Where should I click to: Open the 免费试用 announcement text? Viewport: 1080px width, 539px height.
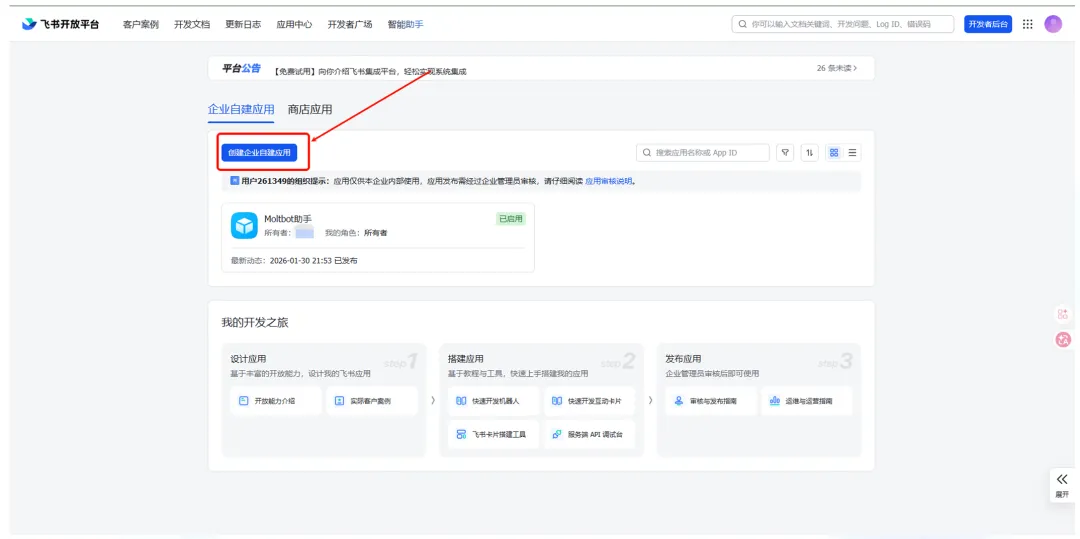(x=370, y=70)
